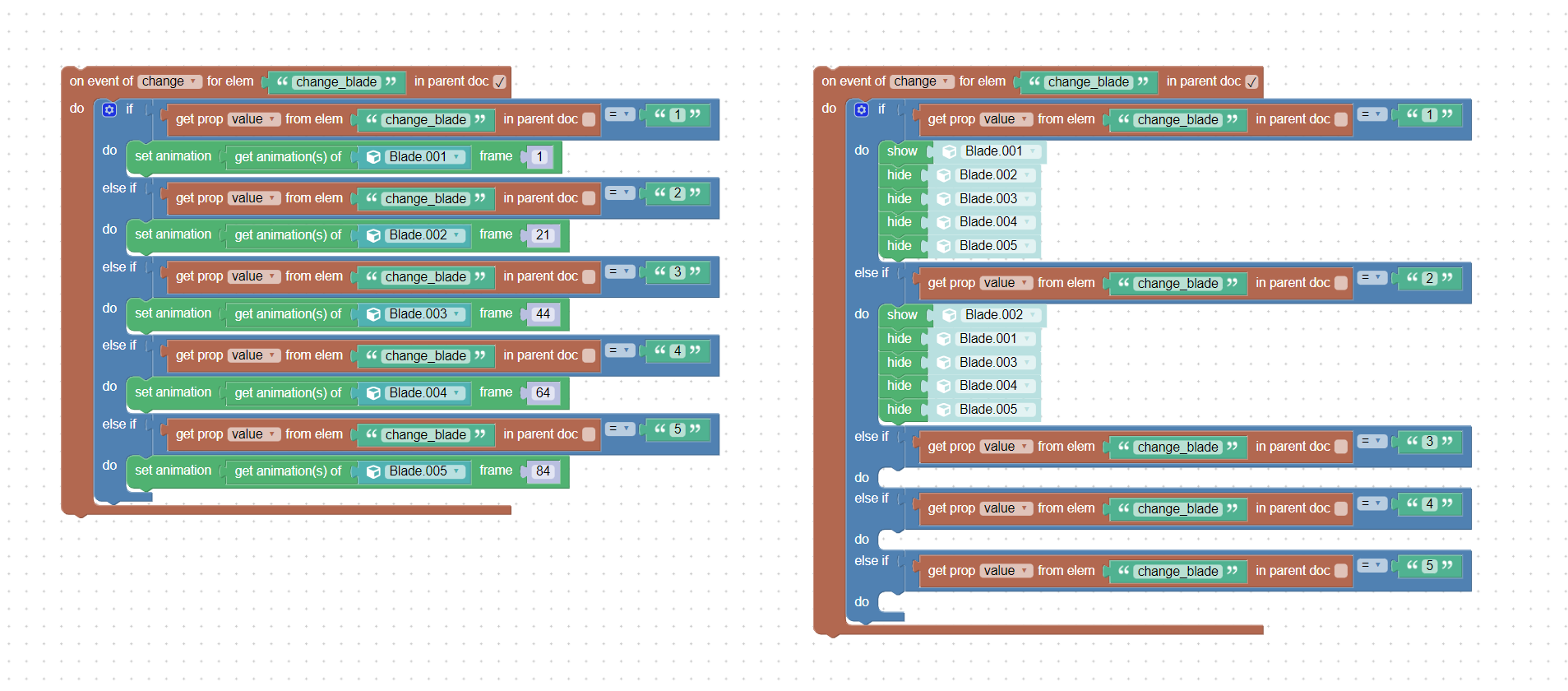Click the cube icon in the show Blade.002 block
This screenshot has height=691, width=1568.
point(949,315)
